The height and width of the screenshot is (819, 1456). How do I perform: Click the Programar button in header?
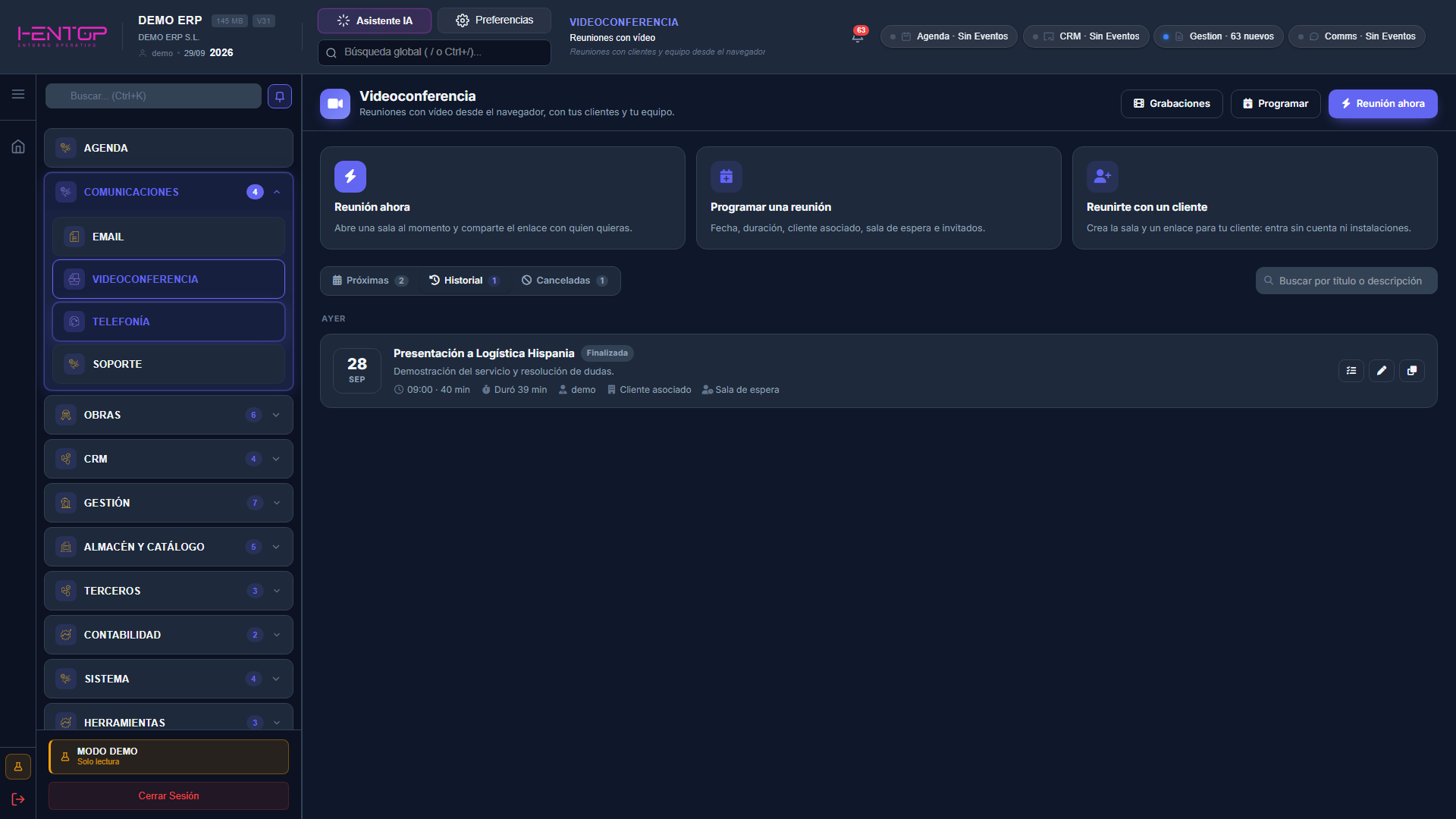(1276, 104)
